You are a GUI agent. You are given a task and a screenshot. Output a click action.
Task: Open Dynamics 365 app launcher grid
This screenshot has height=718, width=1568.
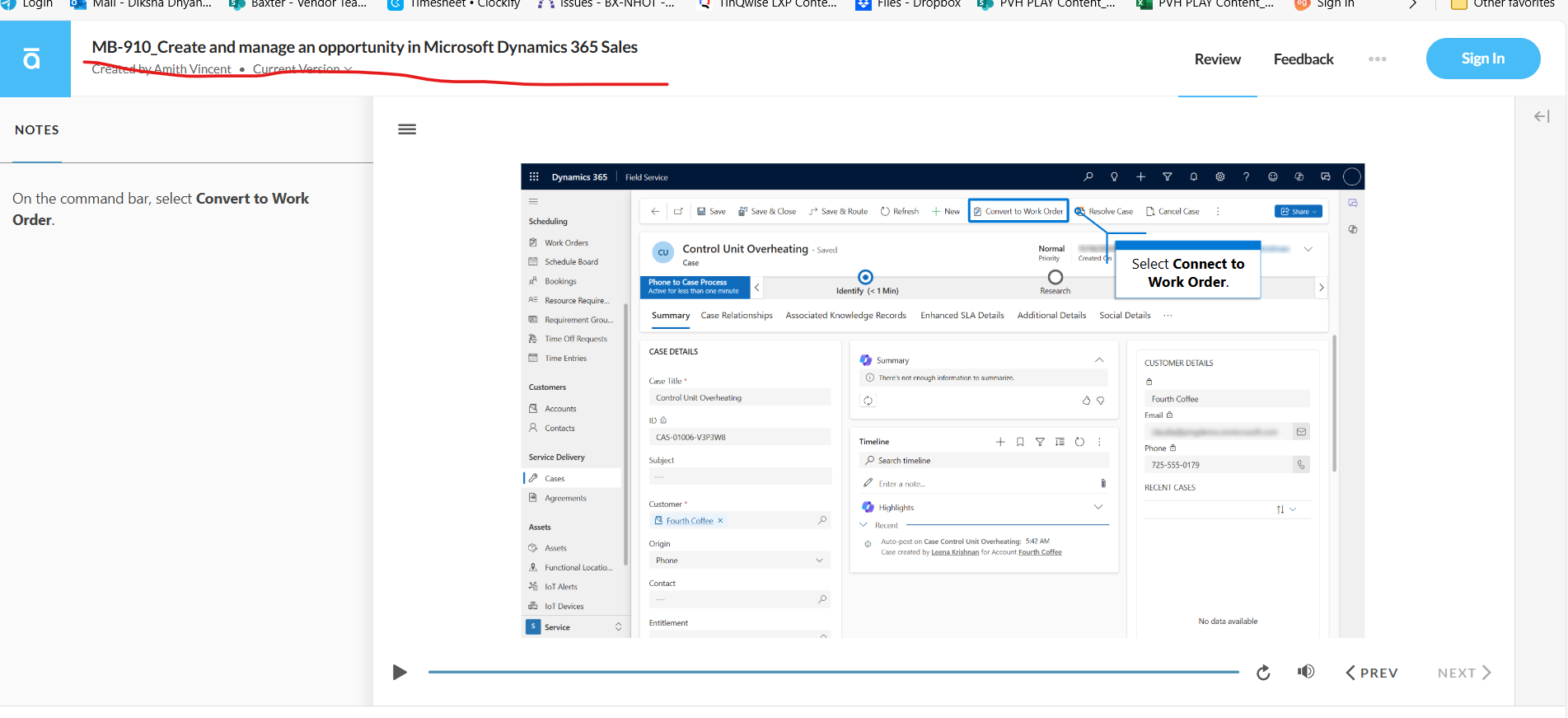tap(534, 176)
